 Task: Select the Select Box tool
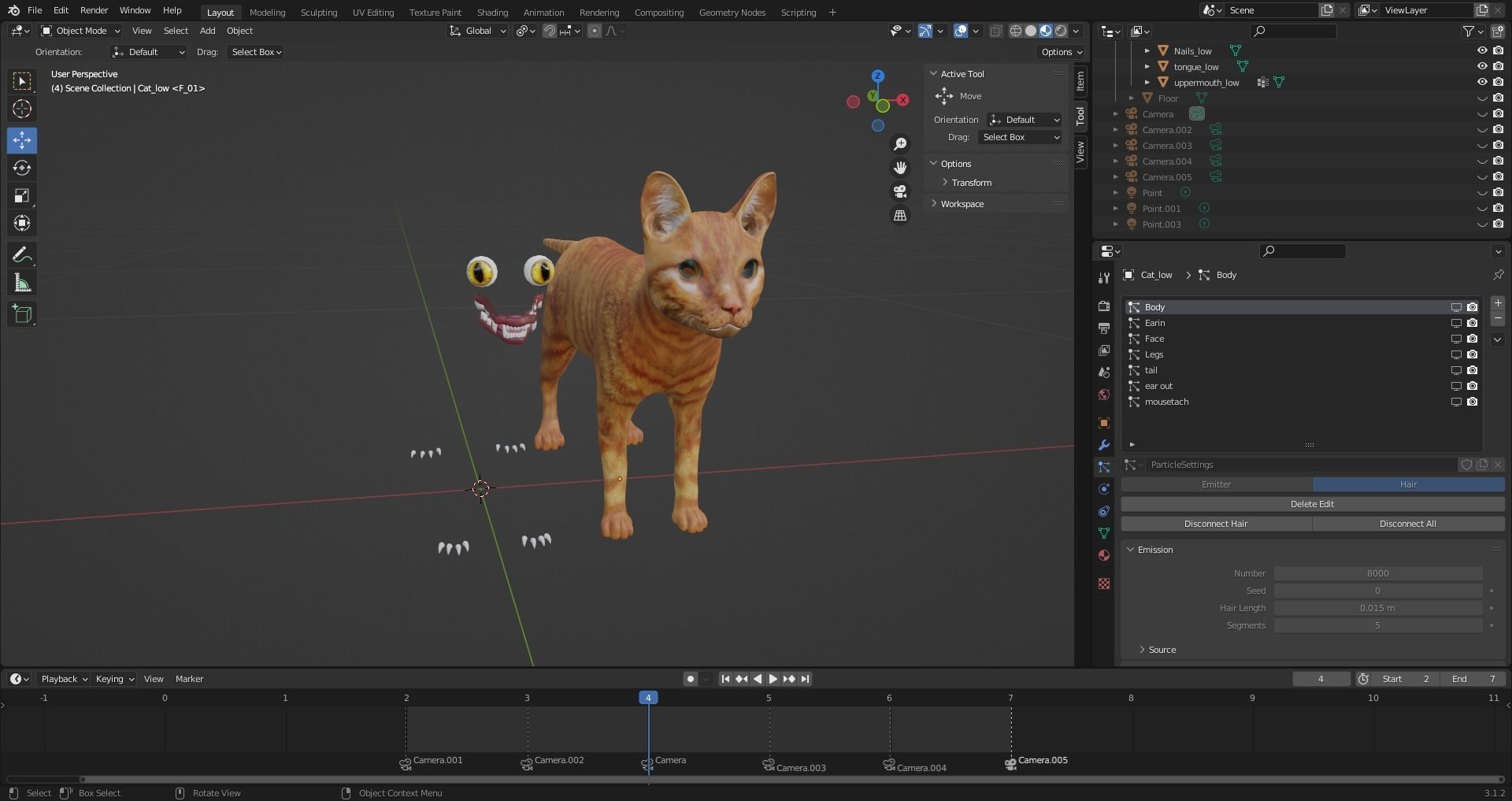tap(22, 81)
